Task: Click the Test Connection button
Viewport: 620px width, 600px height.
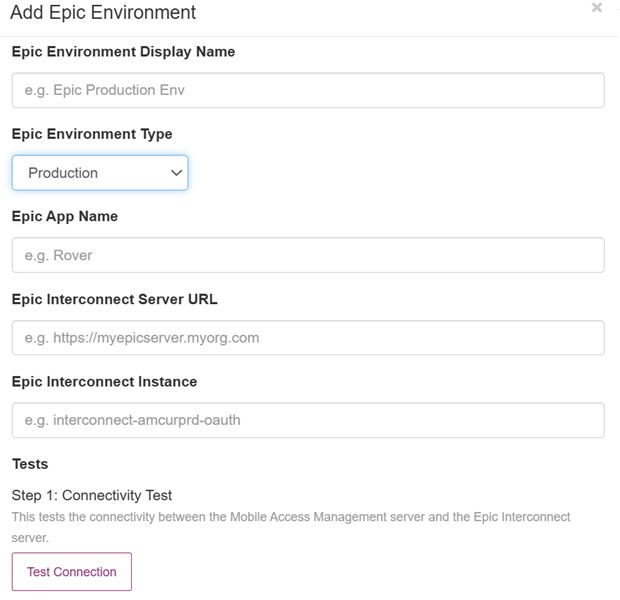Action: (x=72, y=572)
